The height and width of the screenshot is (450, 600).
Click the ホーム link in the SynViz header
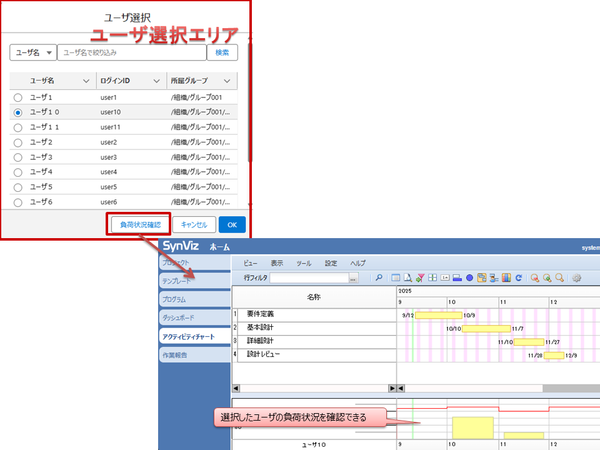click(220, 247)
